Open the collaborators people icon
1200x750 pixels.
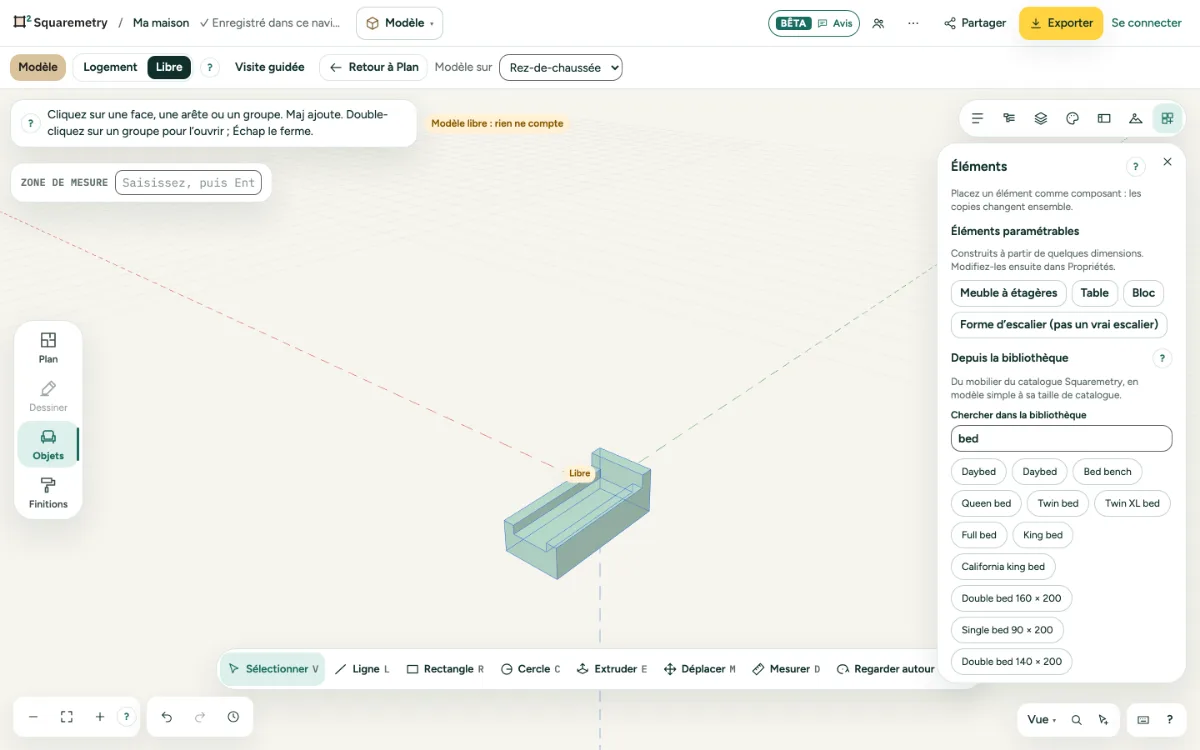878,23
